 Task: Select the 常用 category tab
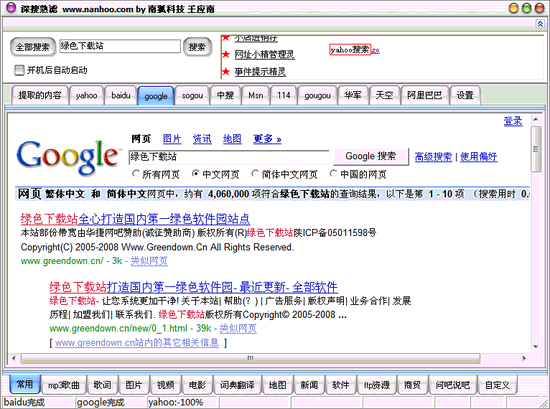click(25, 384)
